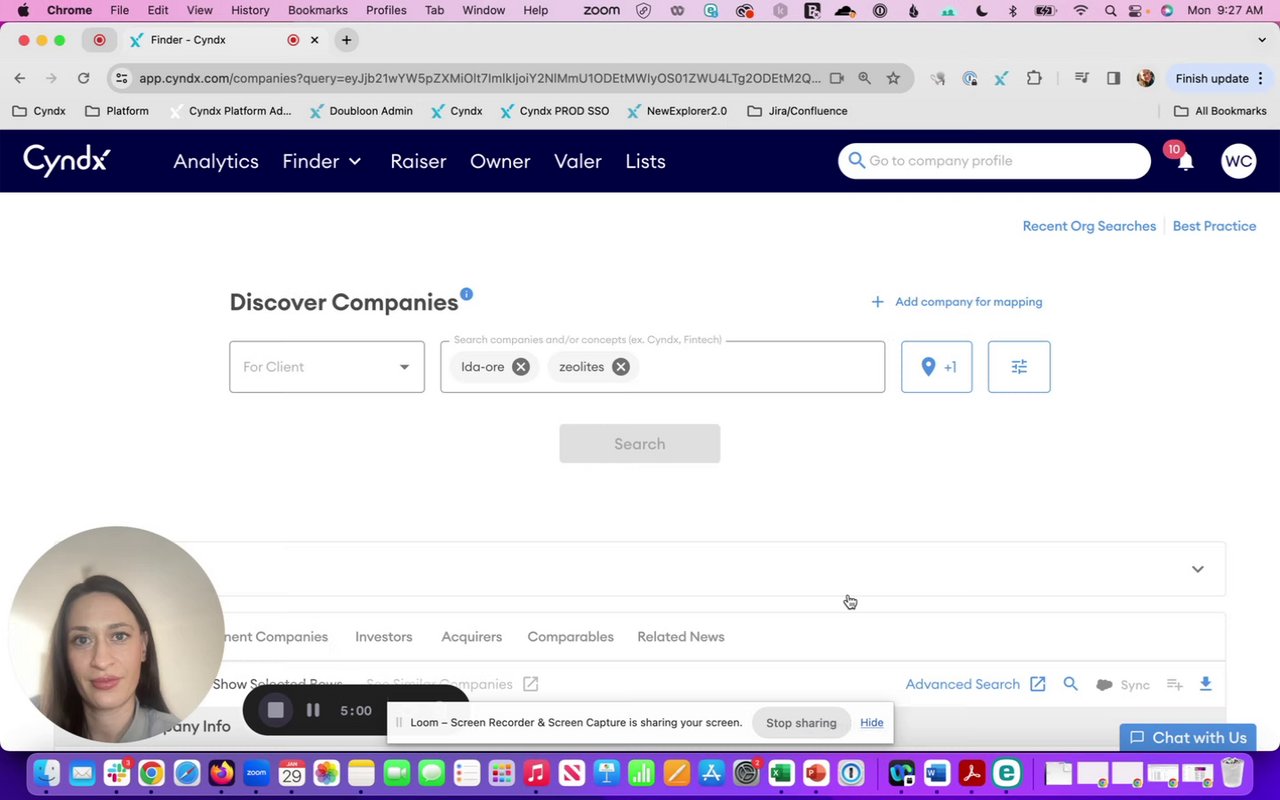
Task: Click the info icon beside Discover Companies
Action: point(466,294)
